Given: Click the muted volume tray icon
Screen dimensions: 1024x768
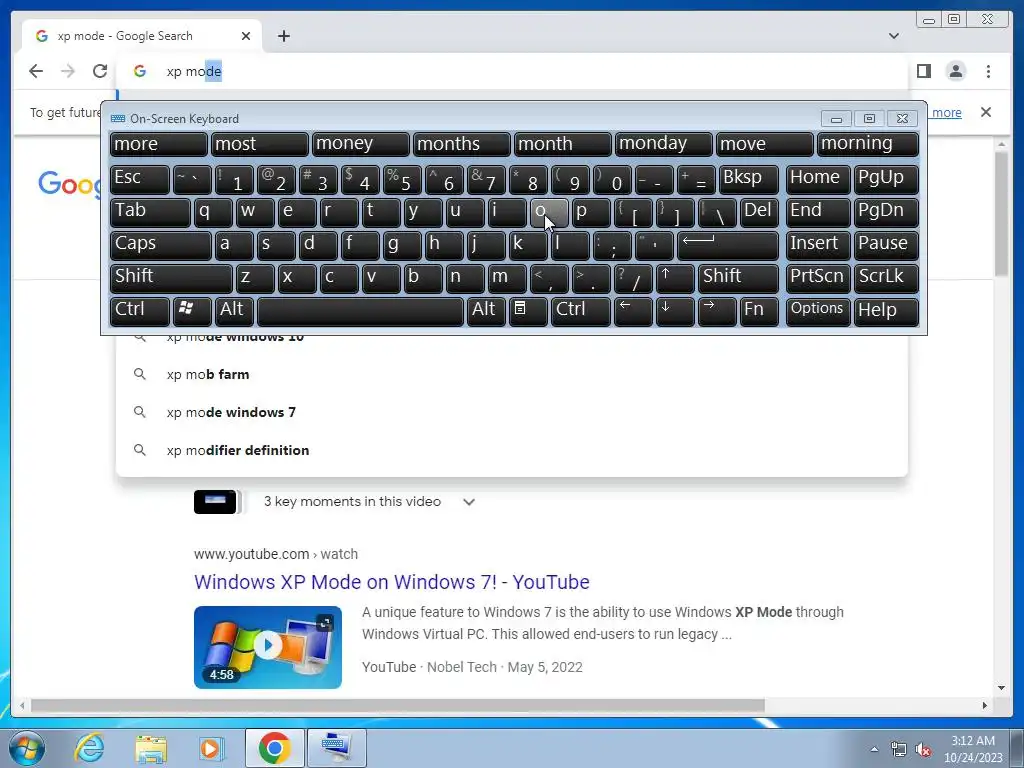Looking at the screenshot, I should 923,749.
